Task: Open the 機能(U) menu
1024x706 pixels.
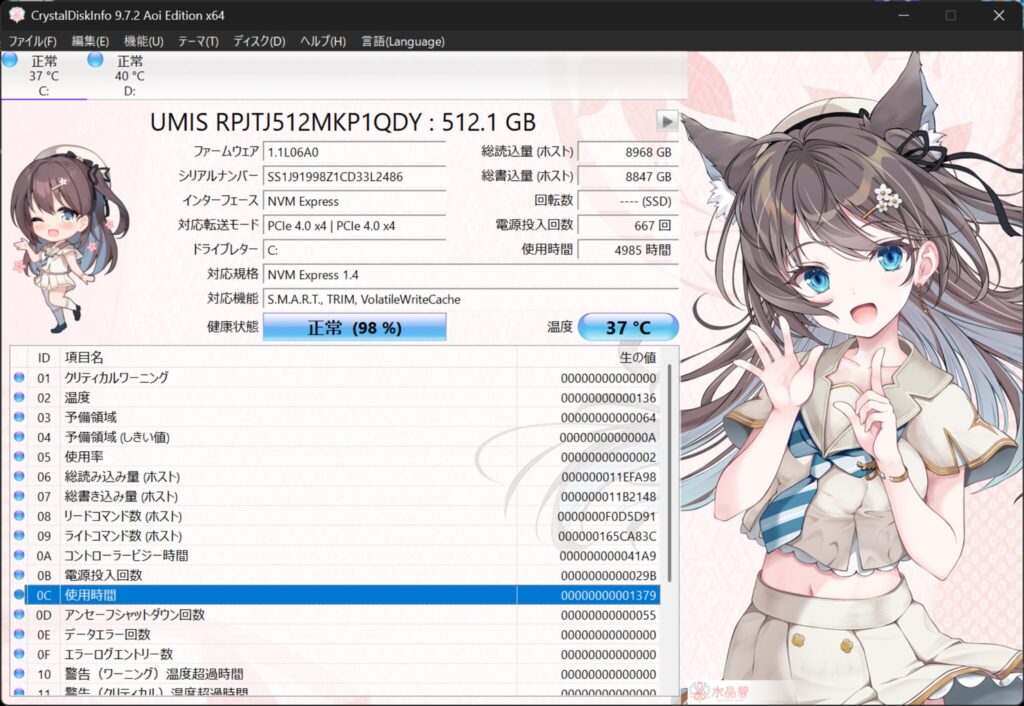Action: (143, 41)
